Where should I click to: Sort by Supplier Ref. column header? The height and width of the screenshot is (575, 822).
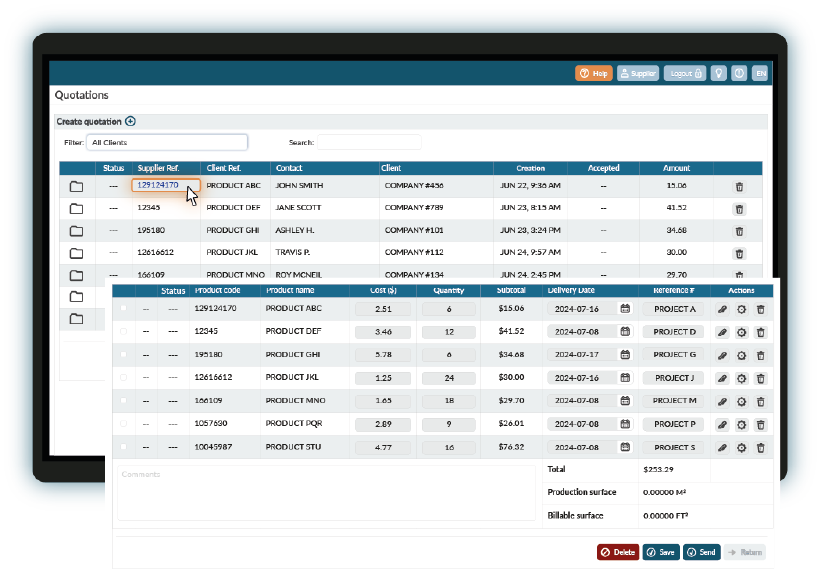[x=158, y=168]
